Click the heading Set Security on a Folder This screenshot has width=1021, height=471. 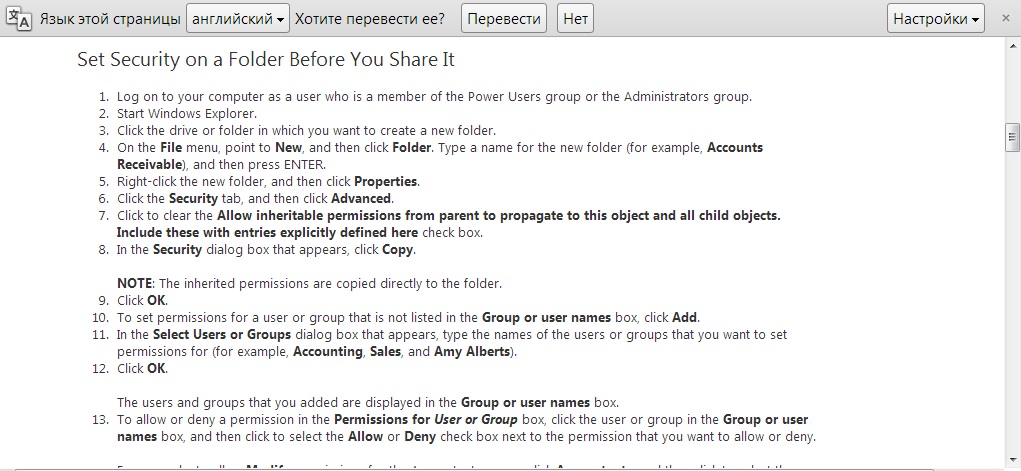(x=266, y=60)
